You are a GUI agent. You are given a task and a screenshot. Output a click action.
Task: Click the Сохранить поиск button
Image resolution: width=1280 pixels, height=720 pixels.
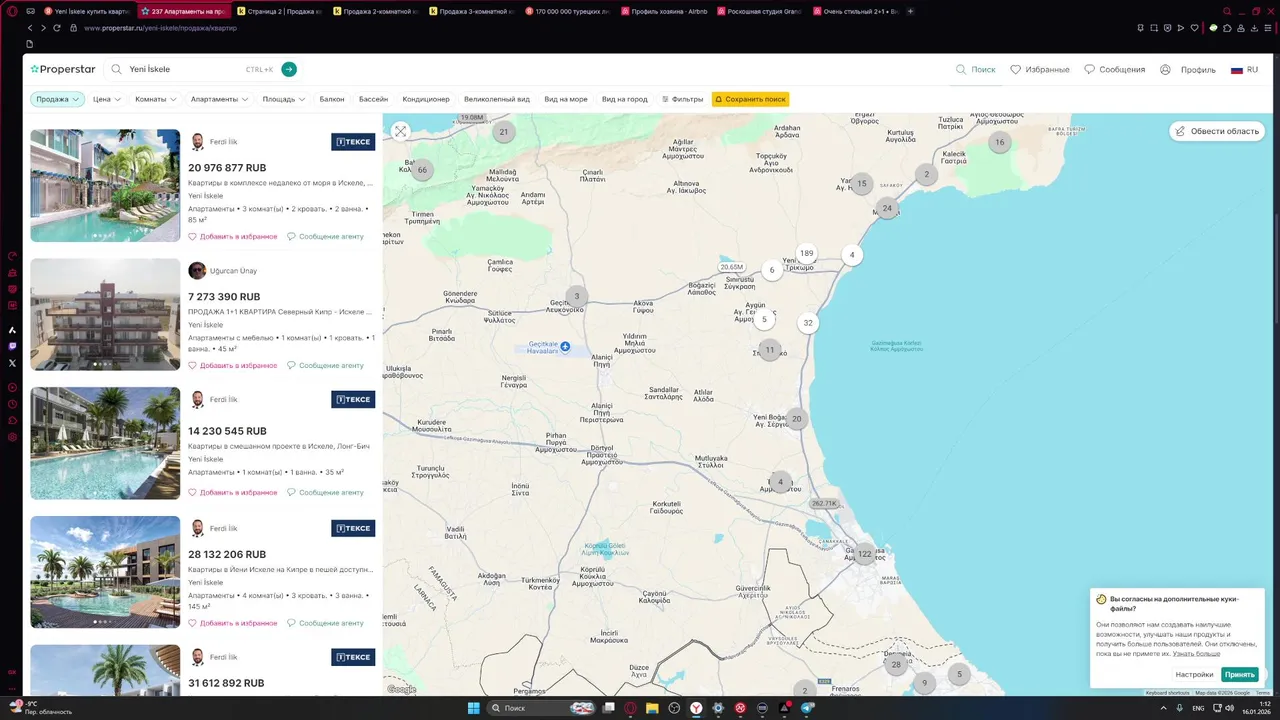[x=750, y=99]
